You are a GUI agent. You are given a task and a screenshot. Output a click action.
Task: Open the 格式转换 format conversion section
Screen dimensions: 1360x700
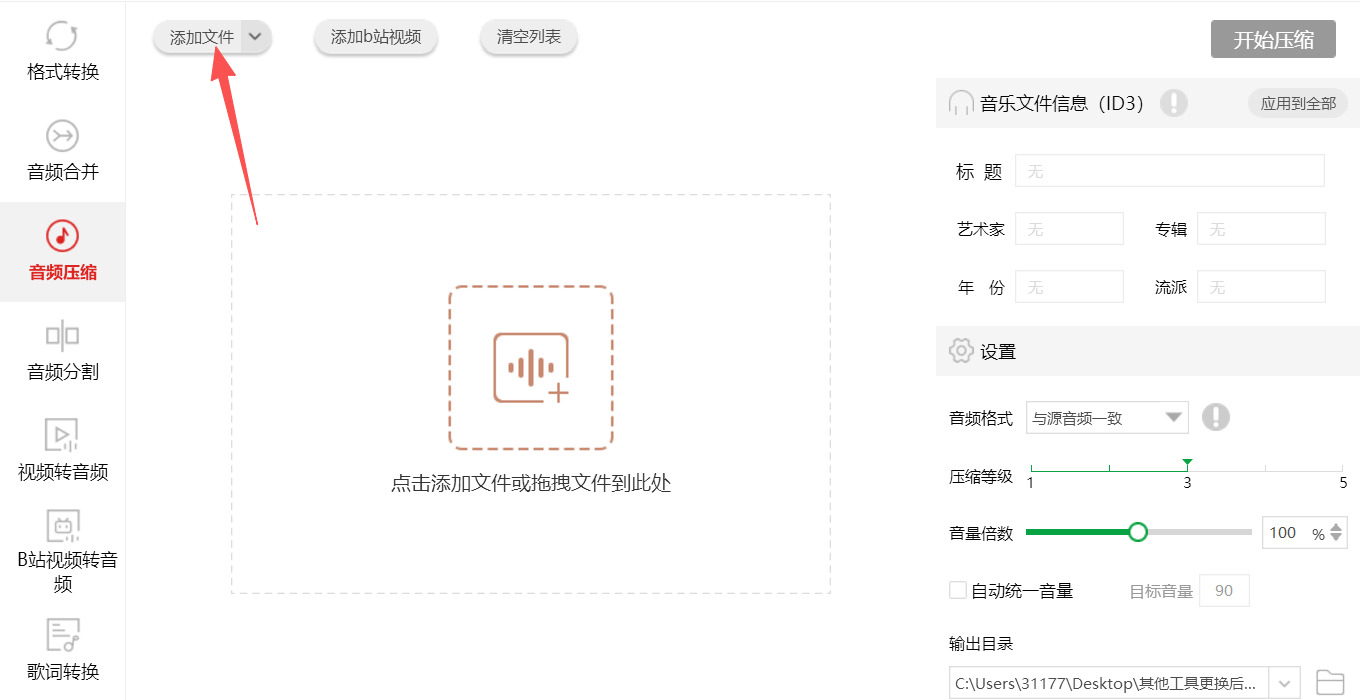click(63, 52)
